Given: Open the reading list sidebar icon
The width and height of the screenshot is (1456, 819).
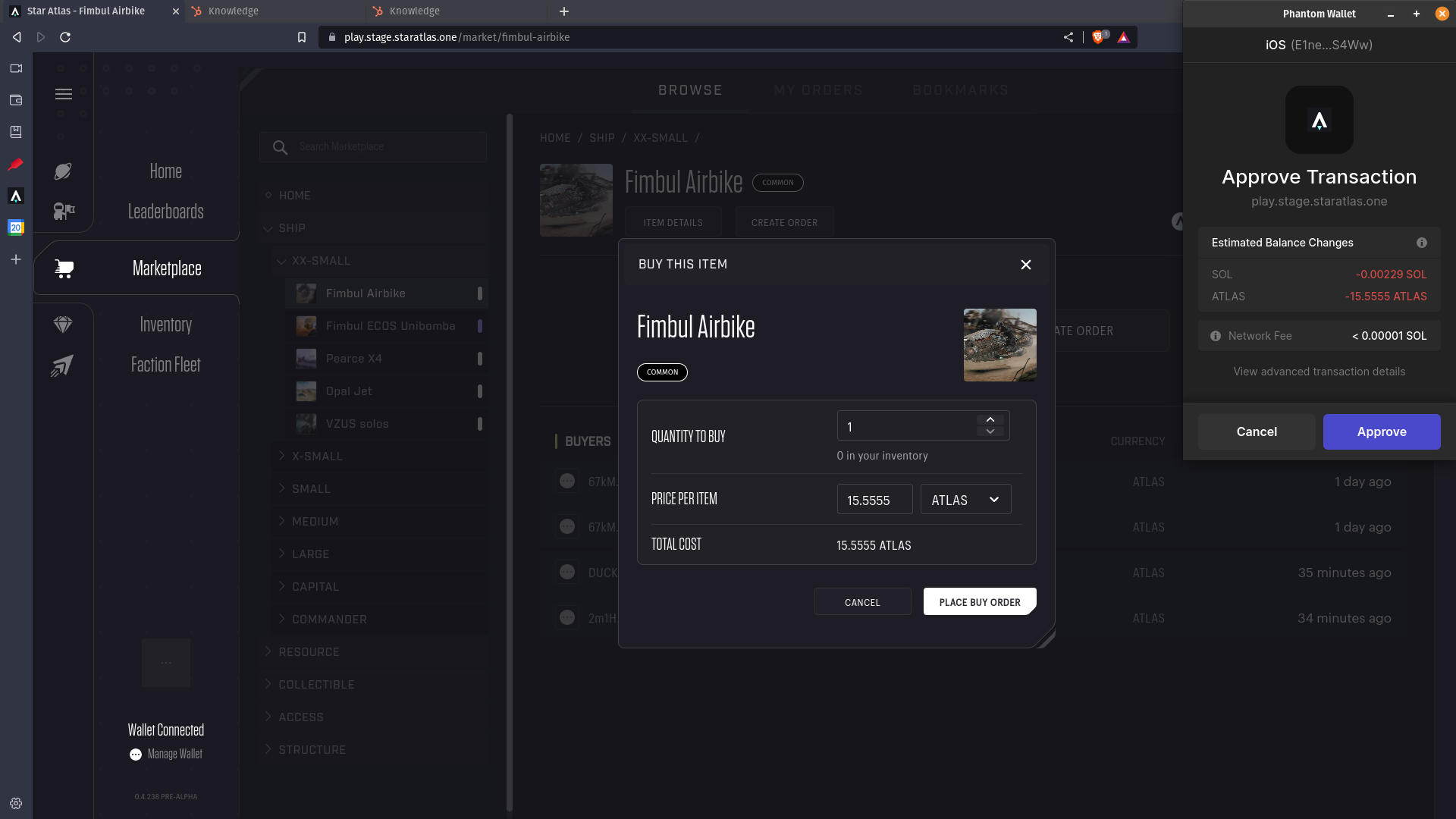Looking at the screenshot, I should [x=16, y=132].
